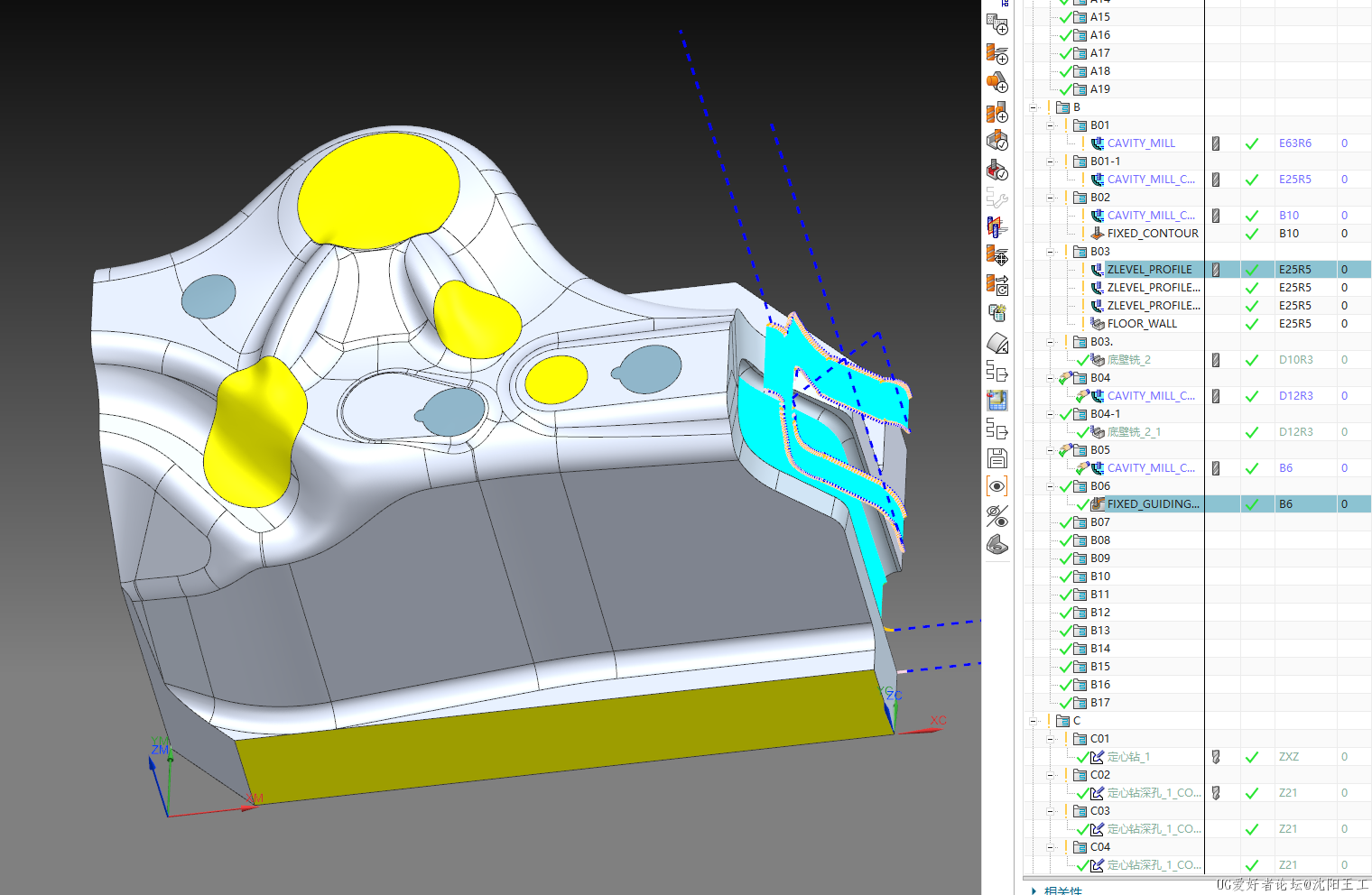This screenshot has width=1372, height=895.
Task: Click B6 tool cell in FIXED_GUIDING row
Action: (x=1285, y=504)
